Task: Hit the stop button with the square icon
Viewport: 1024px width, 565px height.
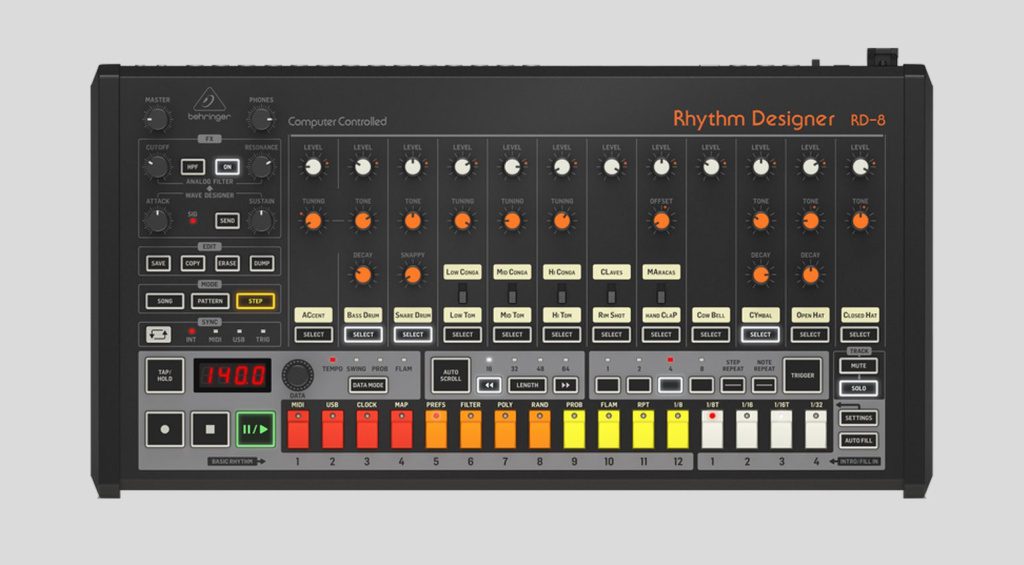Action: (210, 429)
